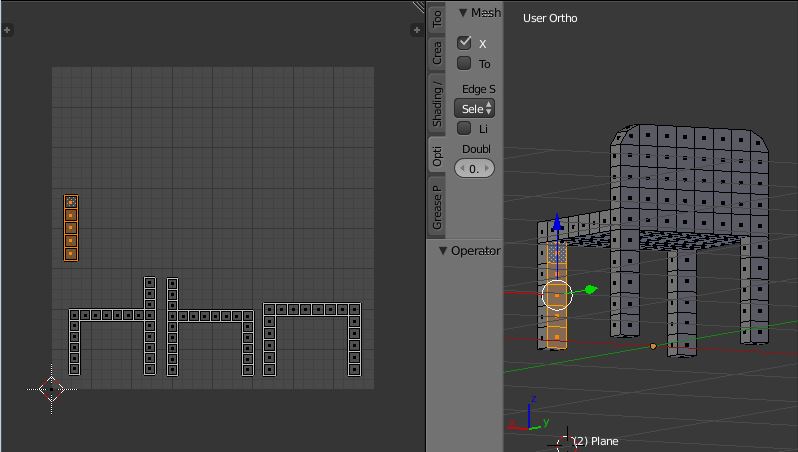Click the selected orange chair leg face
This screenshot has width=798, height=452.
pyautogui.click(x=557, y=295)
